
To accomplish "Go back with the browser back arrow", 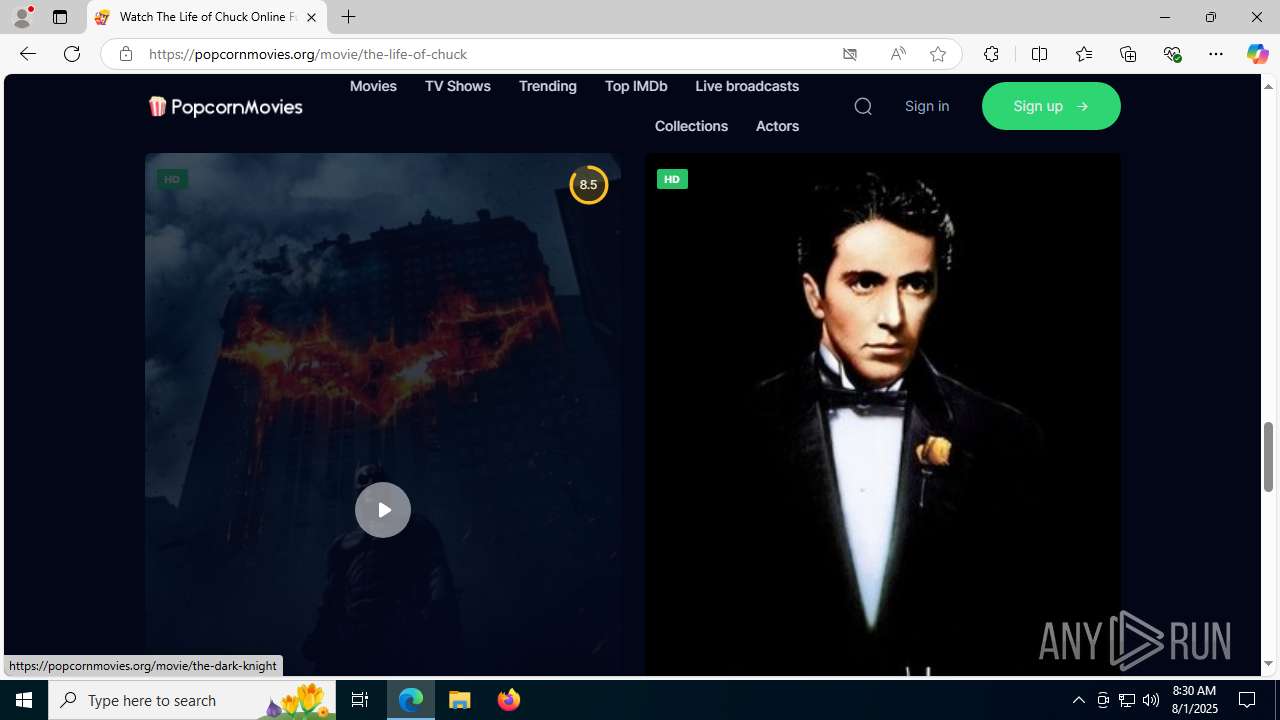I will [x=27, y=54].
